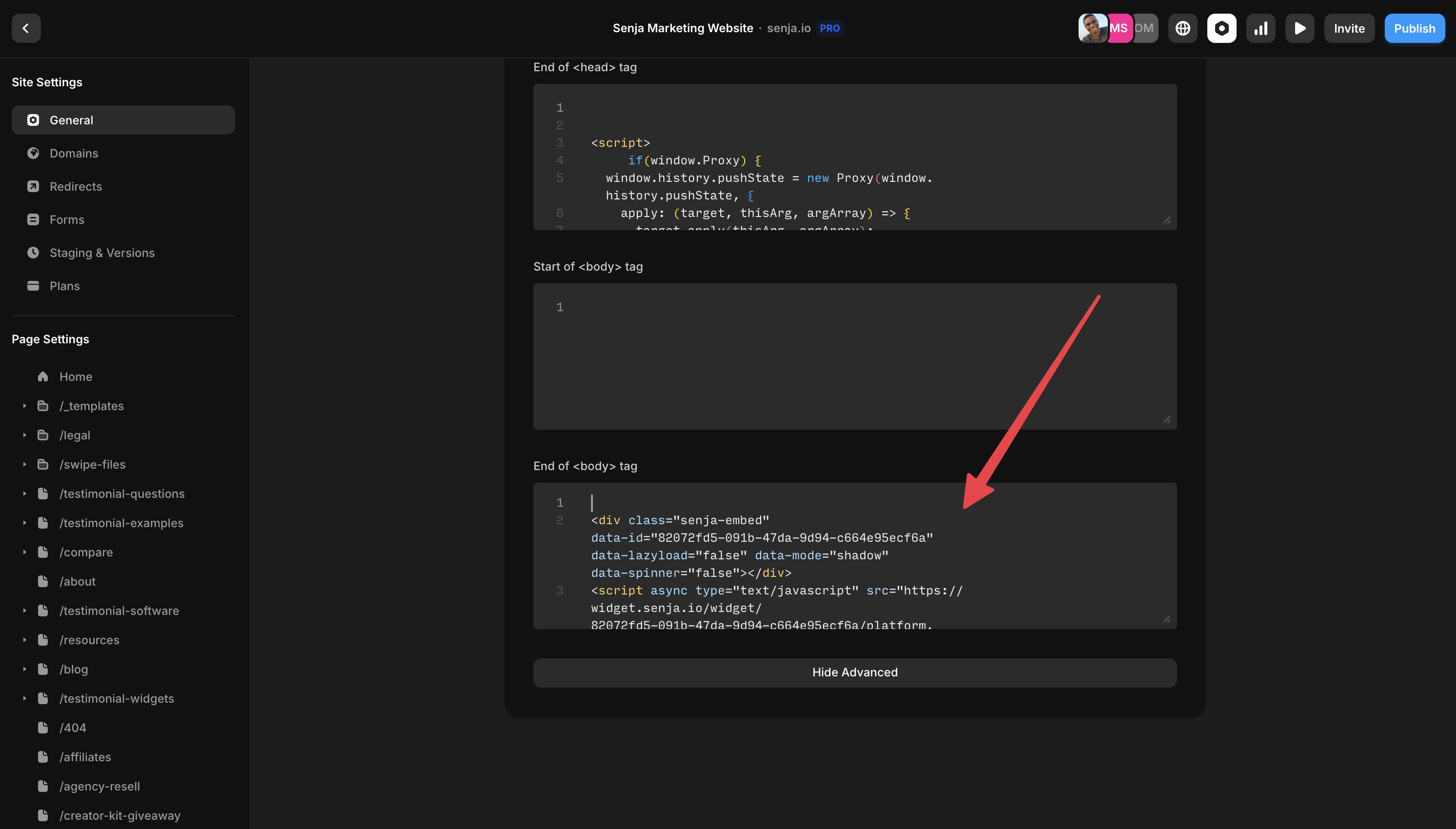Click the PRO badge in title
1456x829 pixels.
pos(830,28)
